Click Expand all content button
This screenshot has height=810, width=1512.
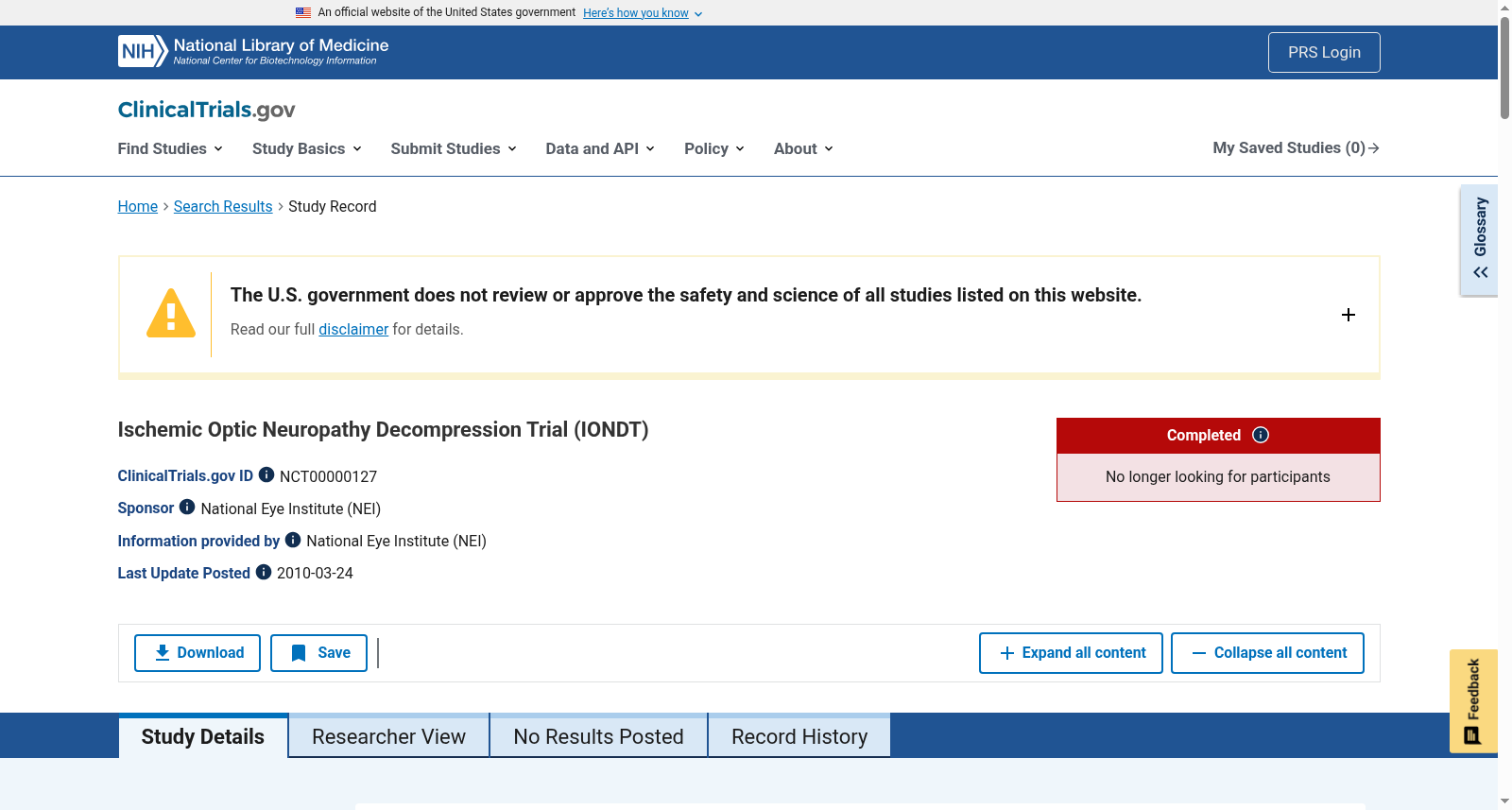(x=1071, y=653)
